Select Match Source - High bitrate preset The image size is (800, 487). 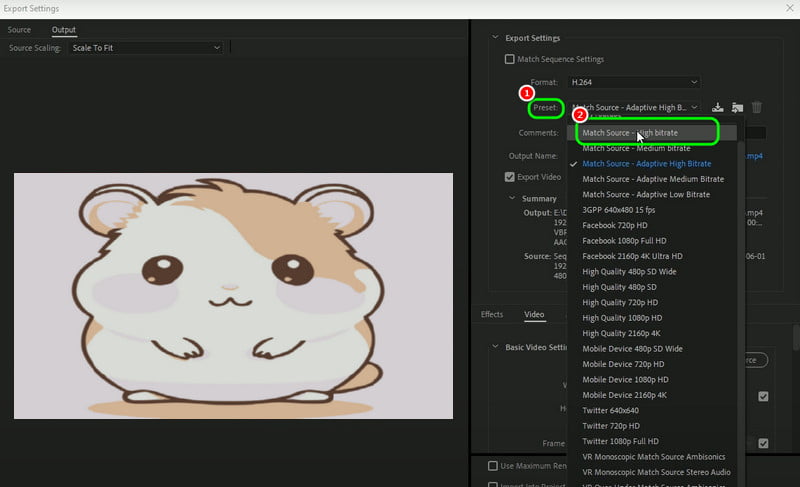tap(652, 133)
